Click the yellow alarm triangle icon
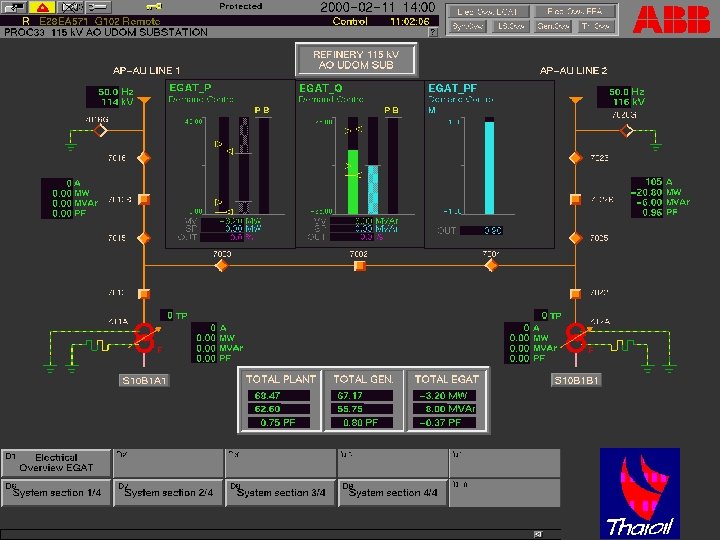Screen dimensions: 720x540 (x=42, y=7)
